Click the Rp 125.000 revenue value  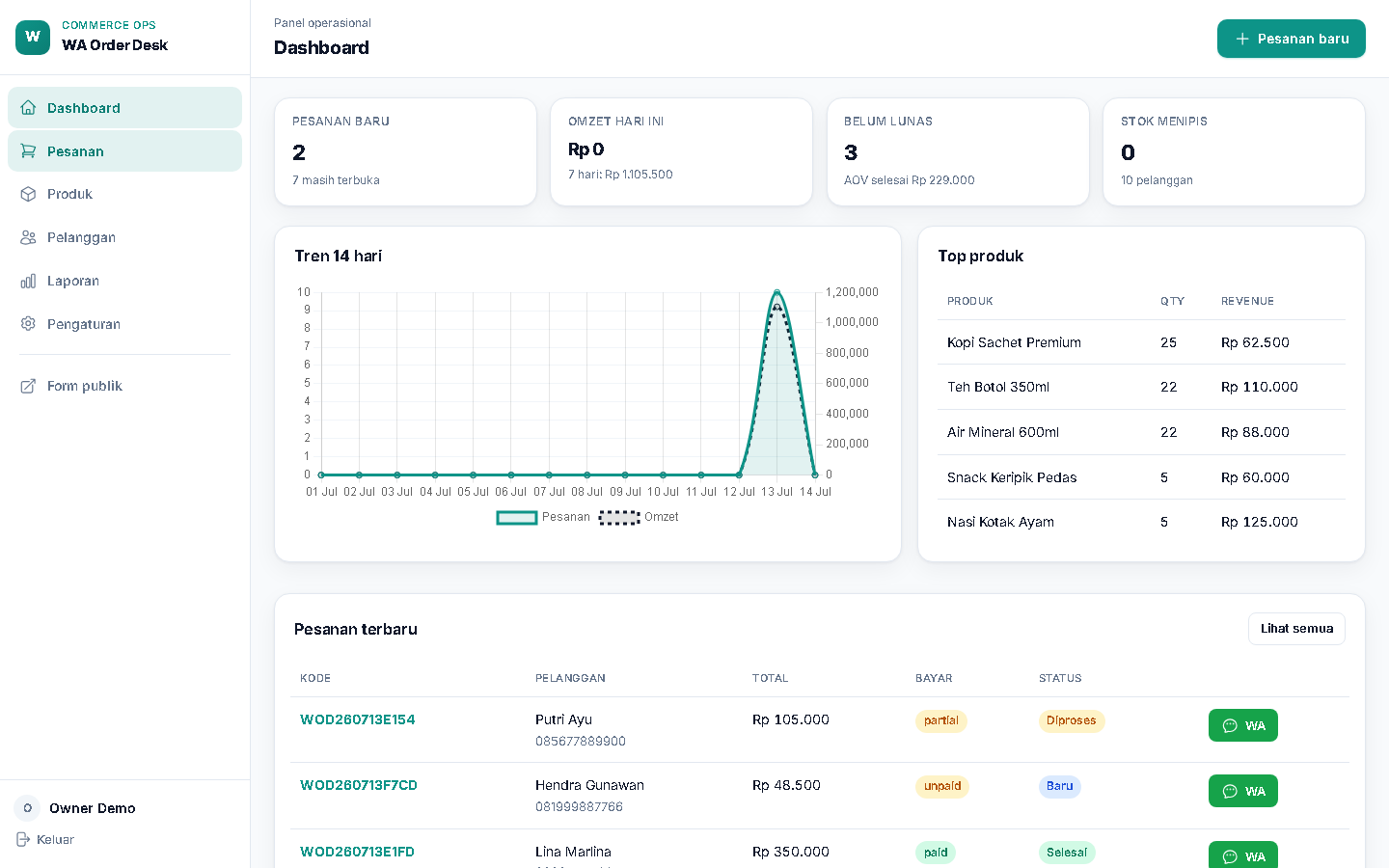[x=1260, y=522]
